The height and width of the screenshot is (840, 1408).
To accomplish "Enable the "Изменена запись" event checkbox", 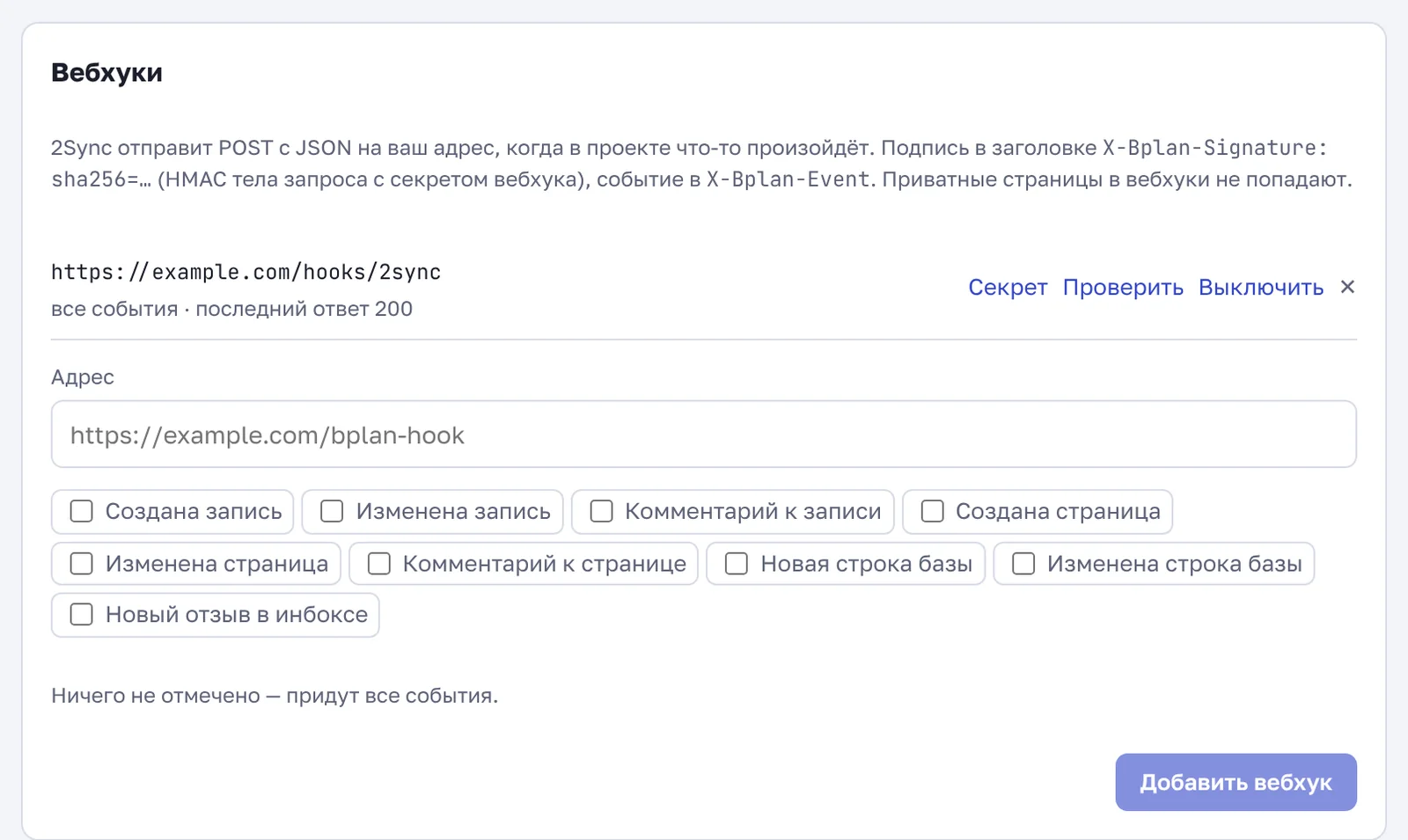I will pyautogui.click(x=332, y=511).
